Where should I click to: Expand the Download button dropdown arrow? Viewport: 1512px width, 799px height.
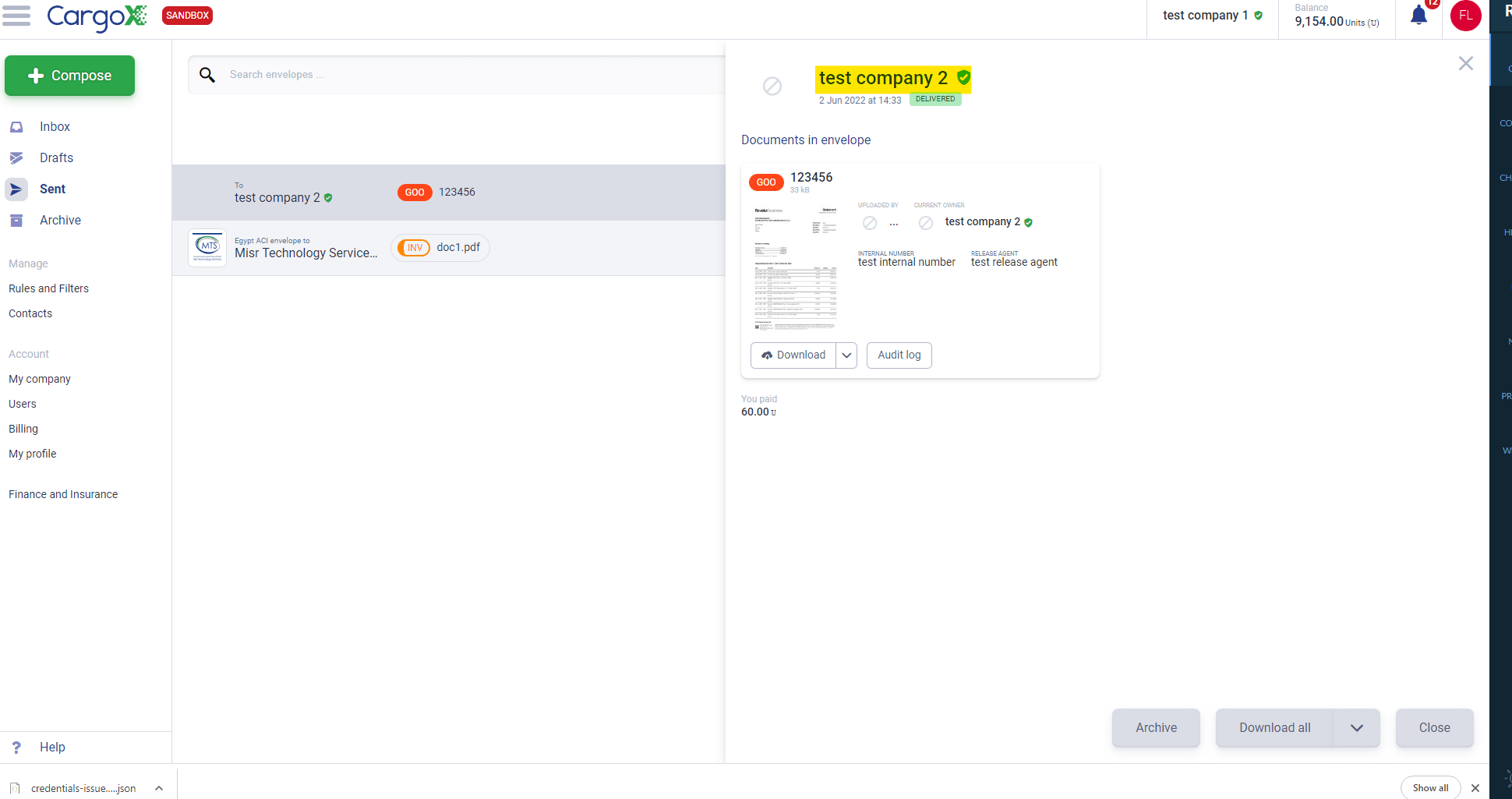(x=846, y=355)
